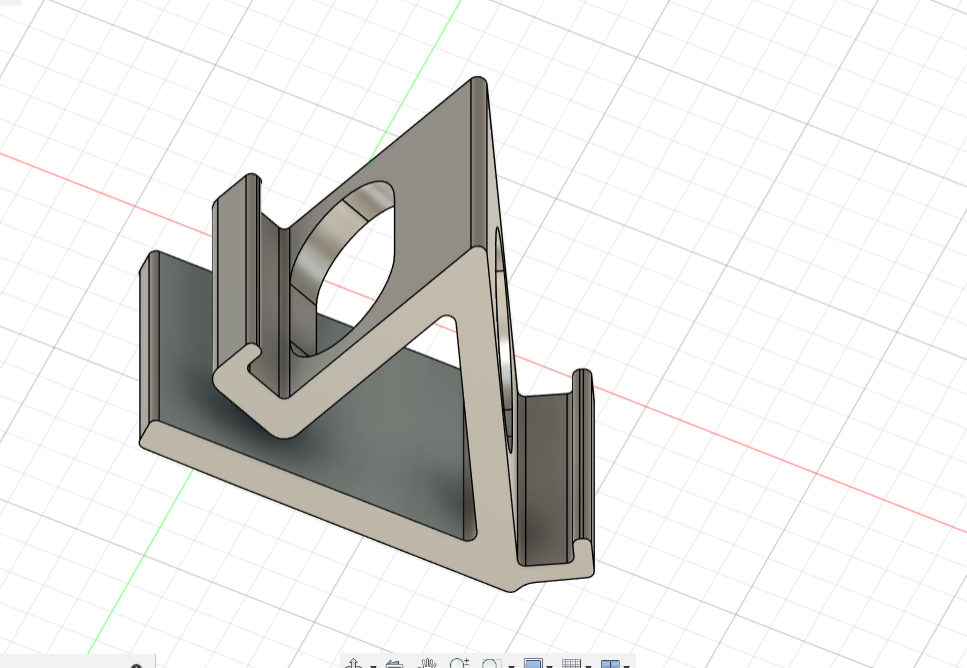Select the angled top face with circular cutout
967x668 pixels.
[x=432, y=185]
